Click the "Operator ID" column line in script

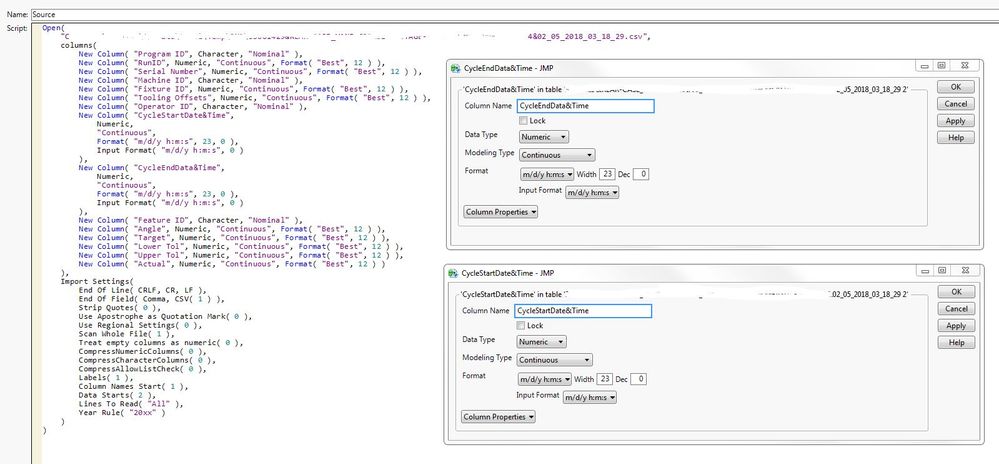coord(193,106)
